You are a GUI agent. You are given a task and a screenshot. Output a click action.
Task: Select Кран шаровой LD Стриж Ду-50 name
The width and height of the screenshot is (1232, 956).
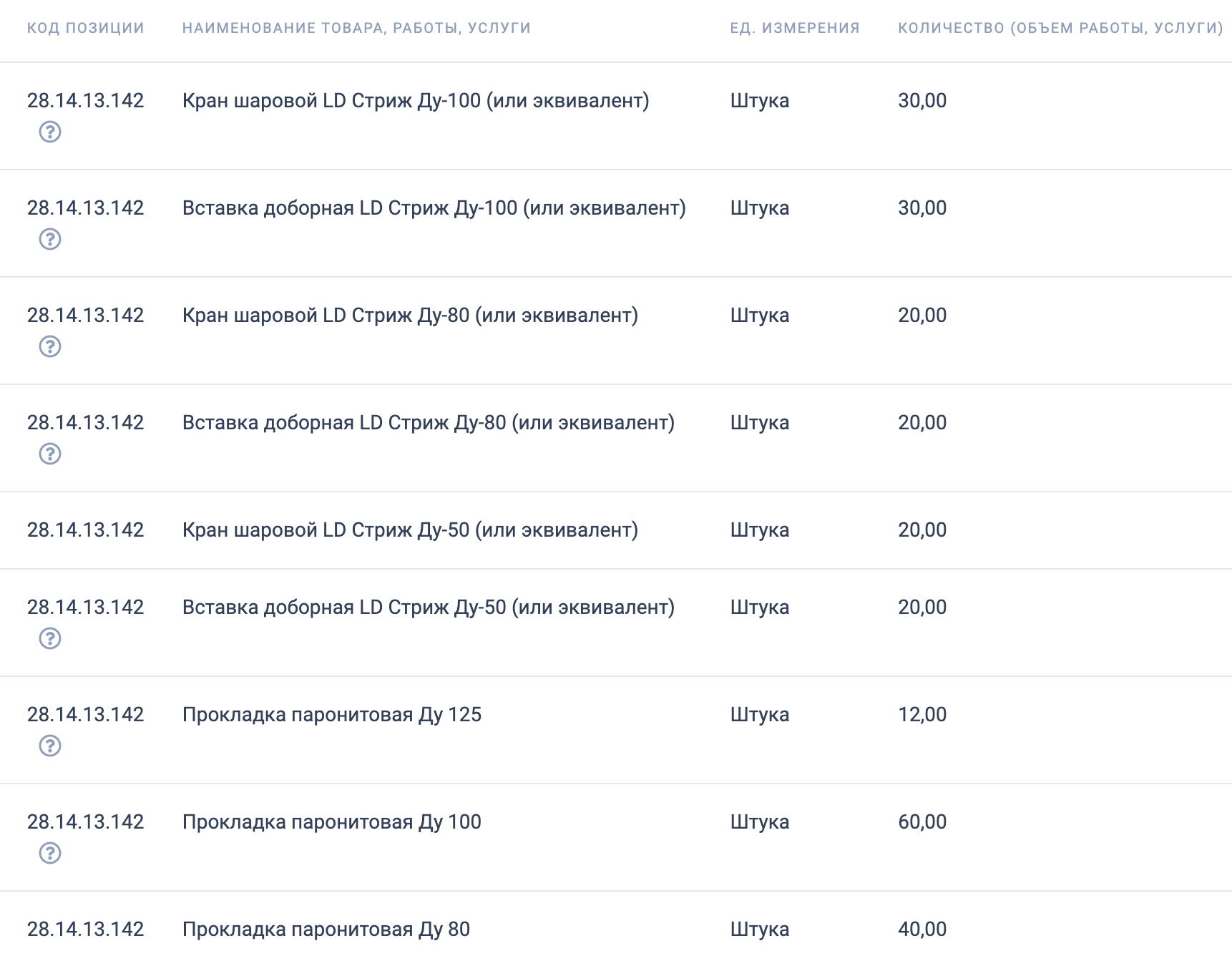[410, 530]
